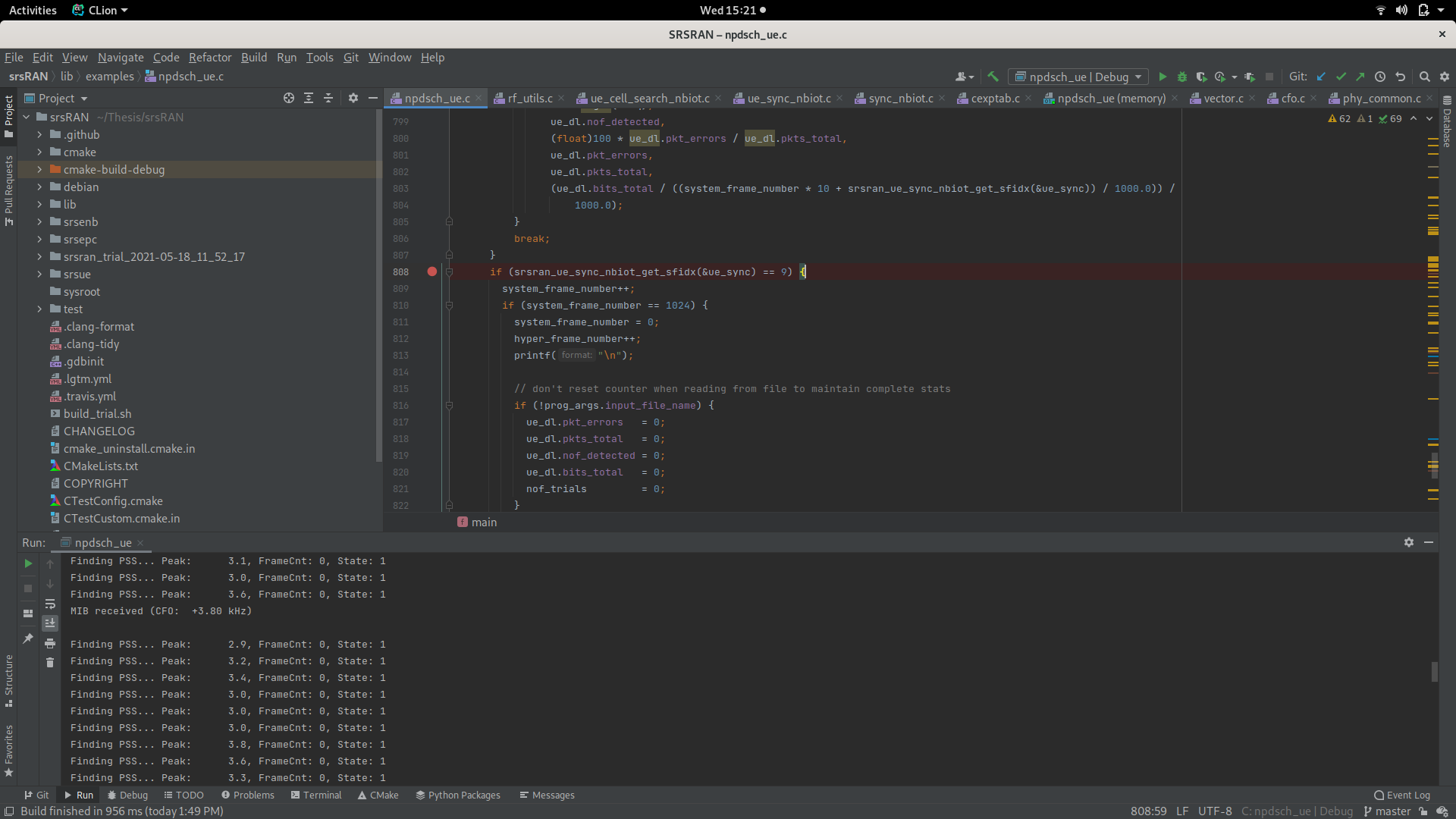Screen dimensions: 1456x819
Task: Toggle soft-wrap in Run console
Action: point(50,604)
